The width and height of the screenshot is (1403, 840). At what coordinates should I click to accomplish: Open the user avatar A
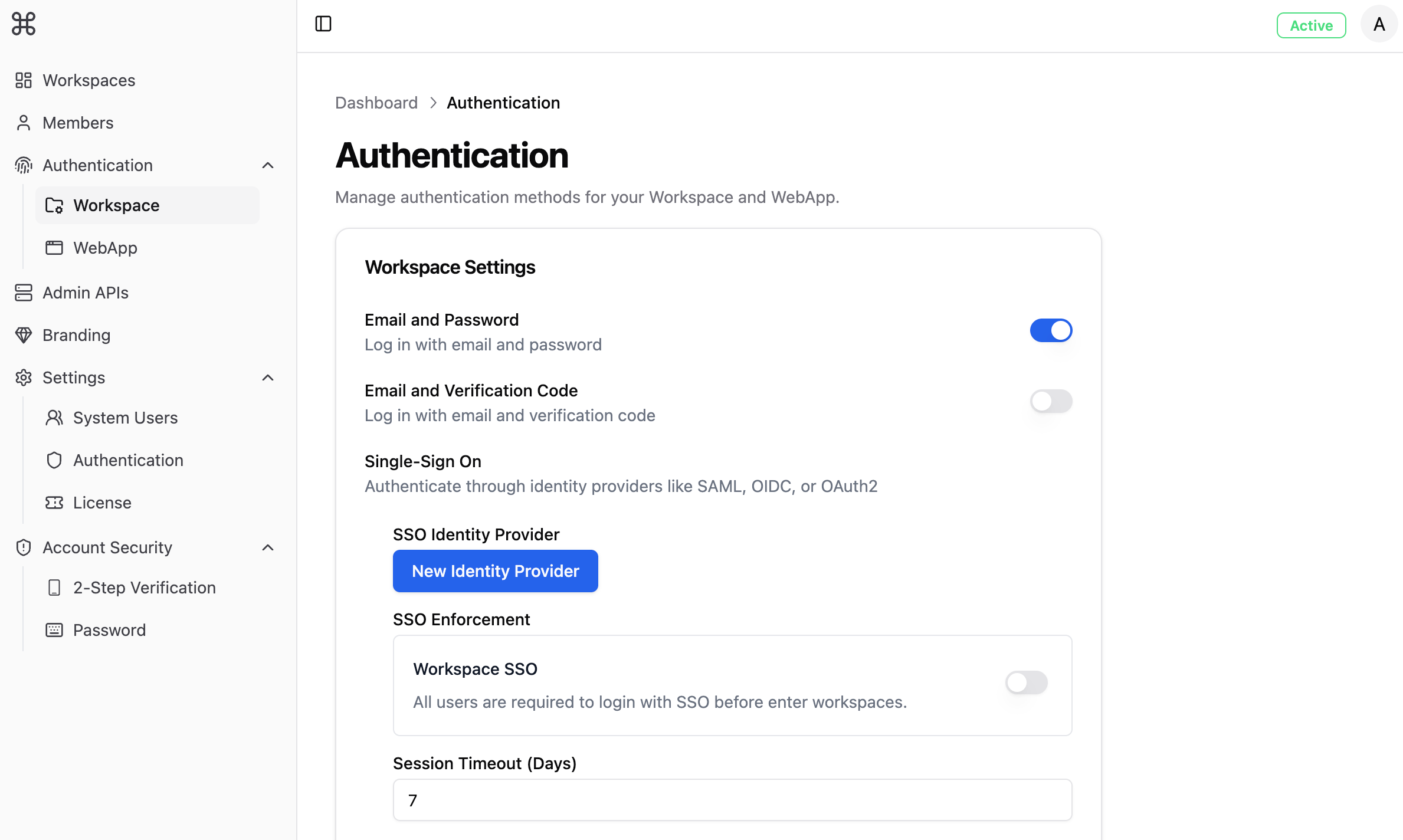click(1379, 24)
